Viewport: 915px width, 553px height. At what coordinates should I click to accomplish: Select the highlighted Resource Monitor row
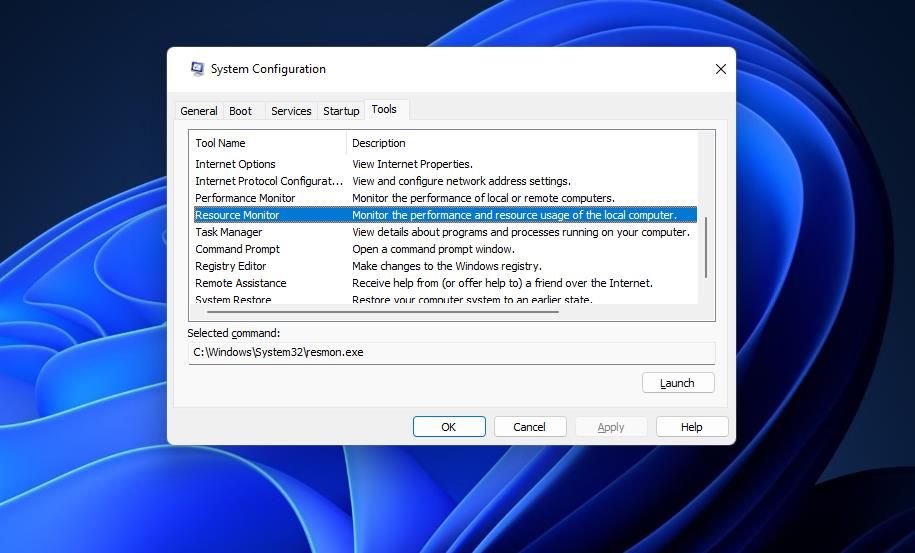pos(445,215)
